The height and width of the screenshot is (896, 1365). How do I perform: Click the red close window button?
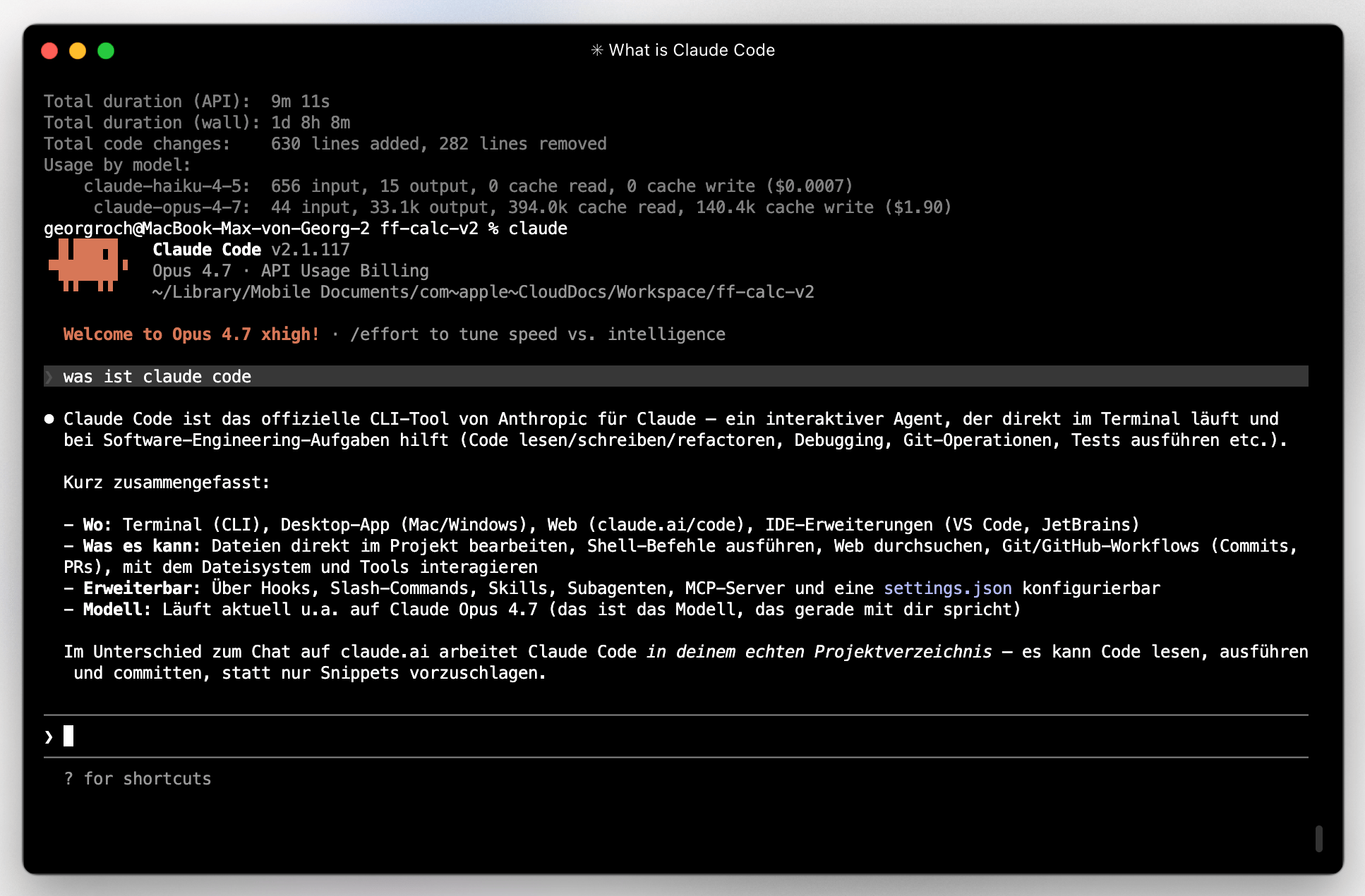49,51
